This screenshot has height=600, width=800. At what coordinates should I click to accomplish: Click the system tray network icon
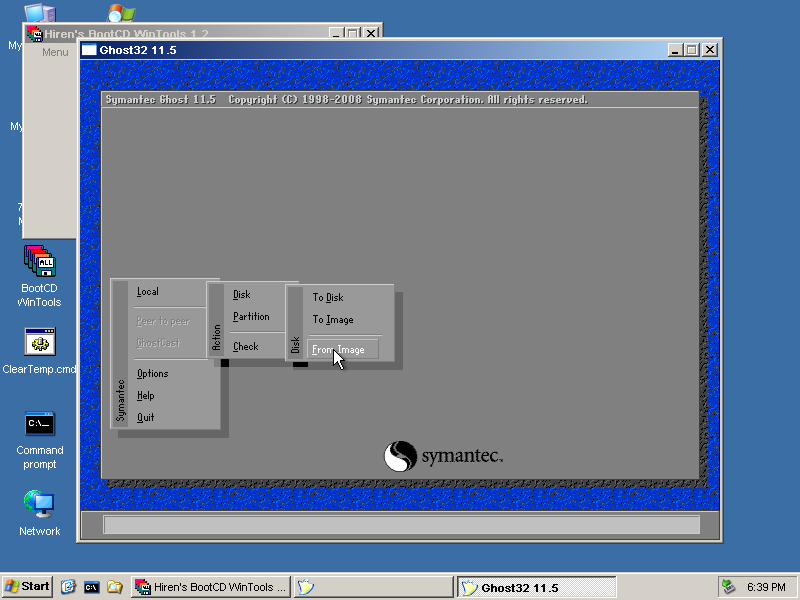pyautogui.click(x=728, y=587)
